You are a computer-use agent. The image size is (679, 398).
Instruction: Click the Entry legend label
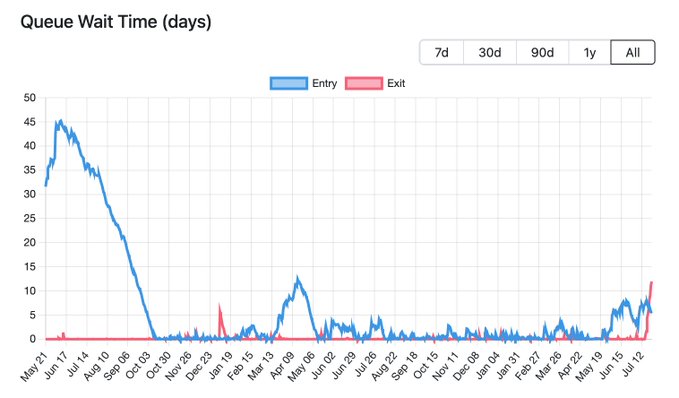pyautogui.click(x=324, y=83)
